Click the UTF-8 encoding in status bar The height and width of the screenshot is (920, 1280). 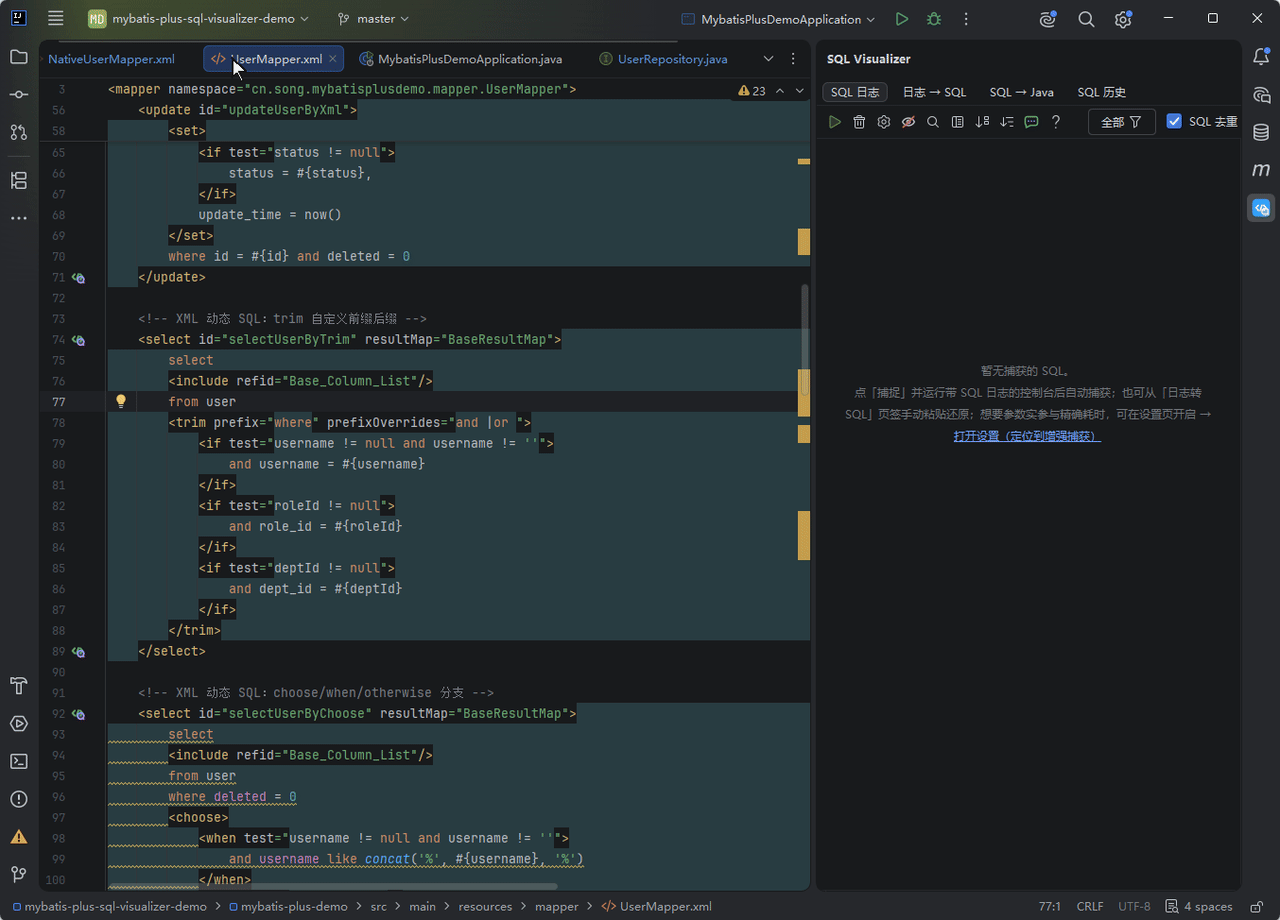(1134, 907)
